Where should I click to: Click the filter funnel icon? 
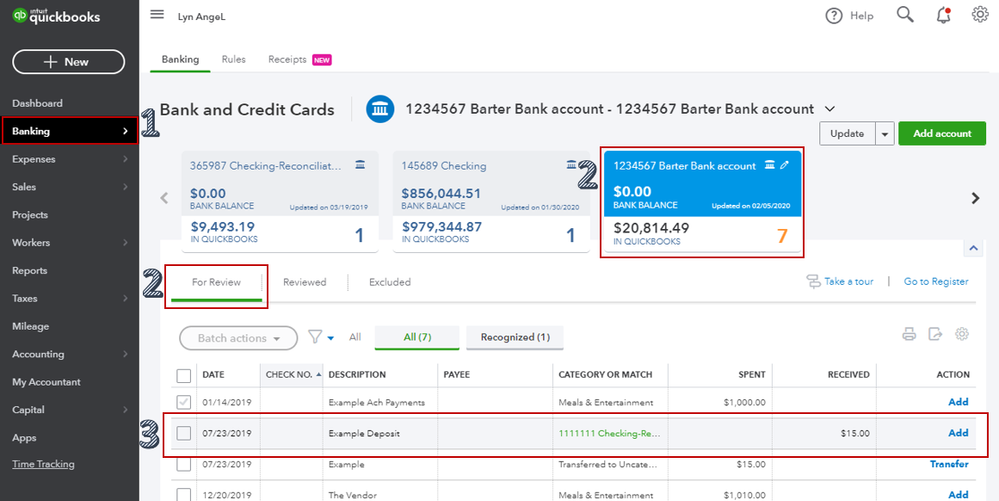coord(315,337)
